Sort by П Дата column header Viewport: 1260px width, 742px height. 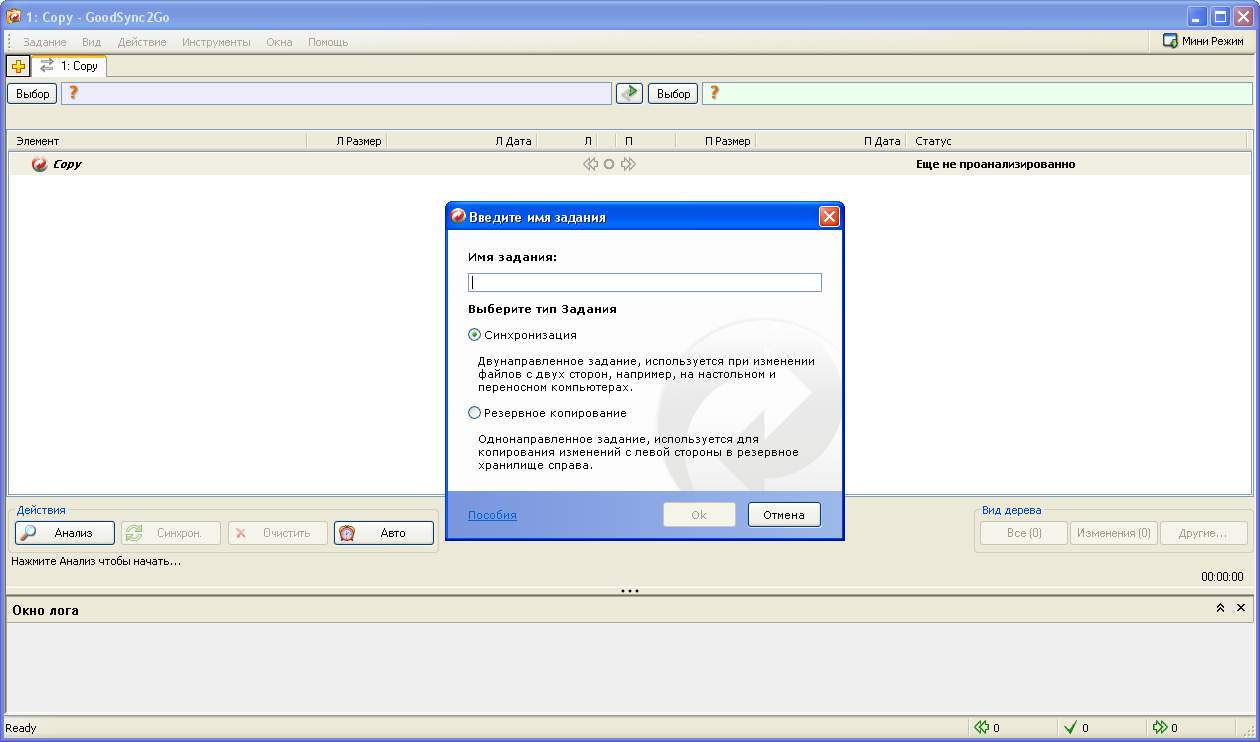pos(830,141)
